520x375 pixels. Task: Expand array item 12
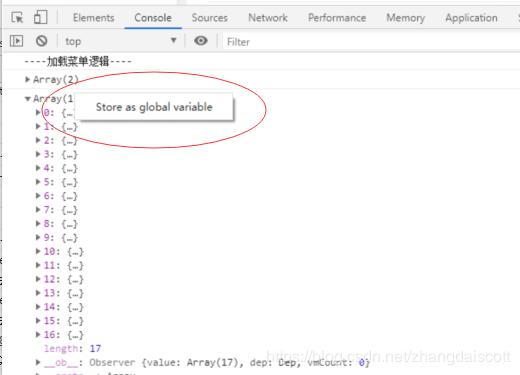click(38, 279)
